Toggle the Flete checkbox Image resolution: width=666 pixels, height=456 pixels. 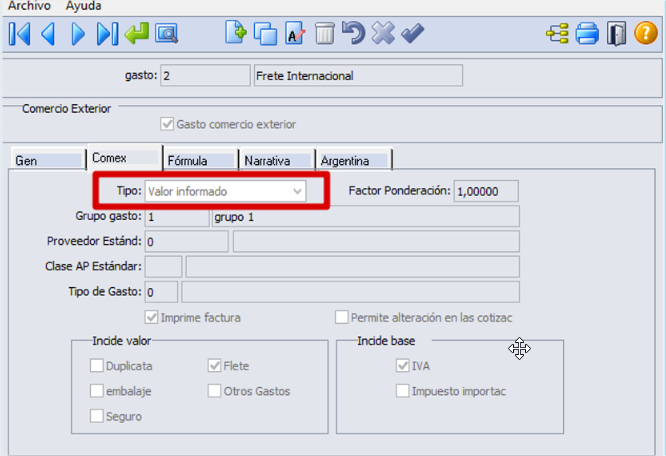coord(214,366)
